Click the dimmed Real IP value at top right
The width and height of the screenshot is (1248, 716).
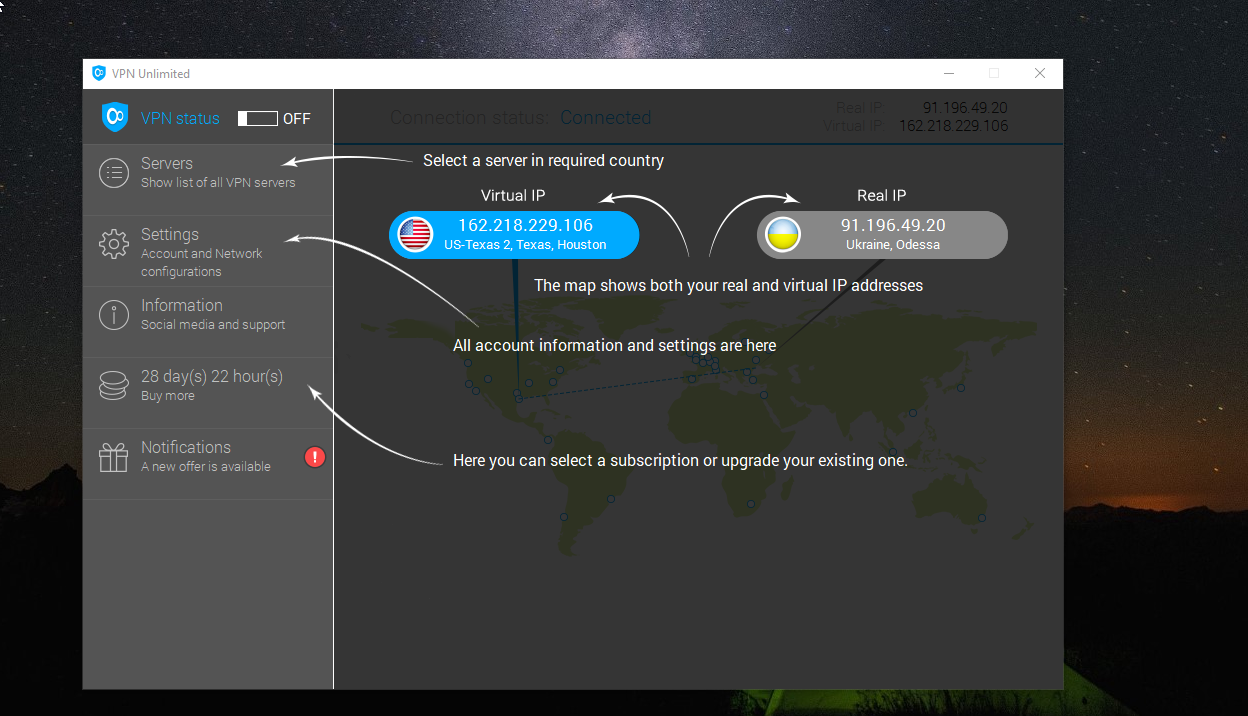965,108
